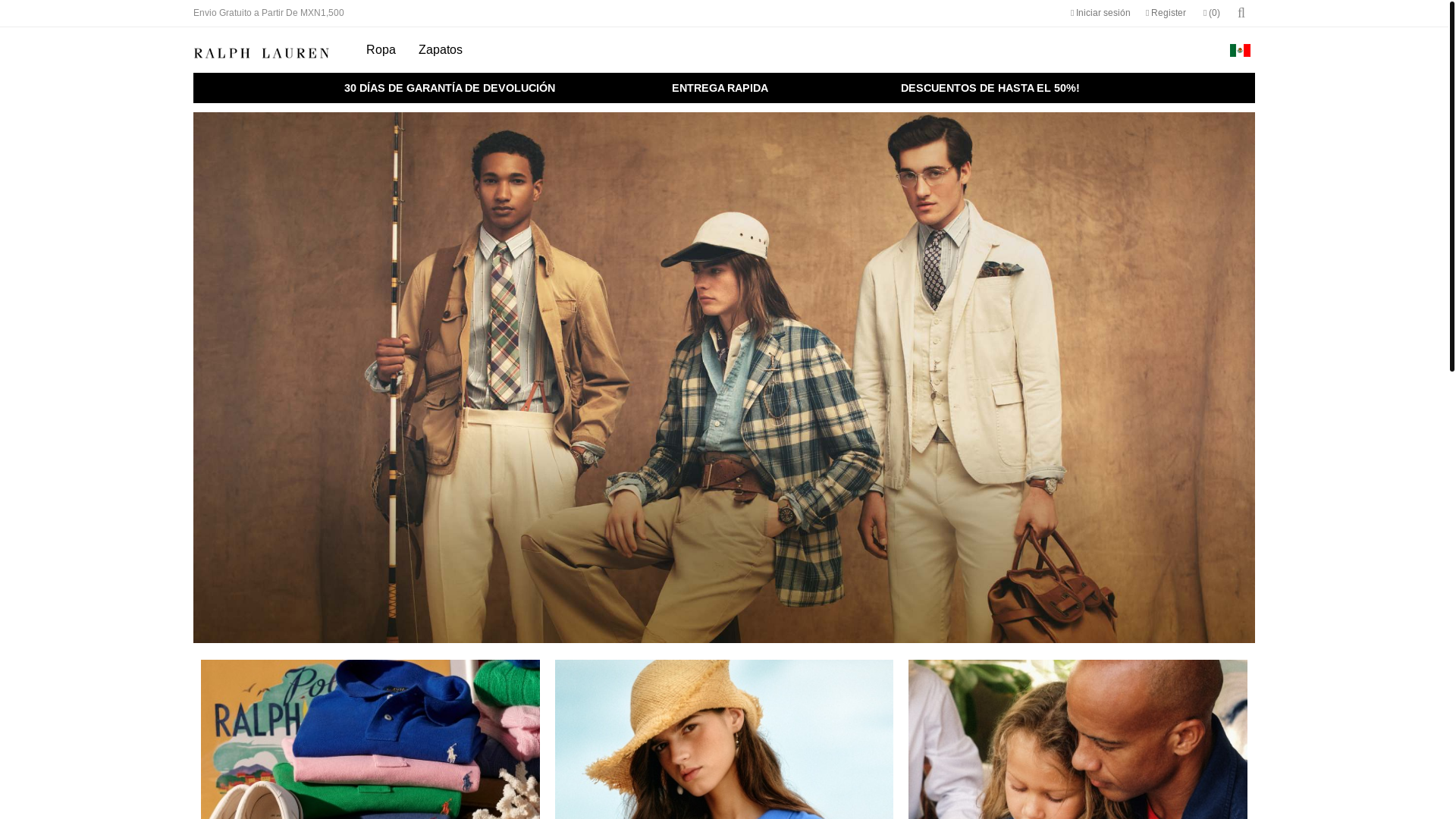
Task: Go to Ralph Lauren logo homepage
Action: click(x=262, y=53)
